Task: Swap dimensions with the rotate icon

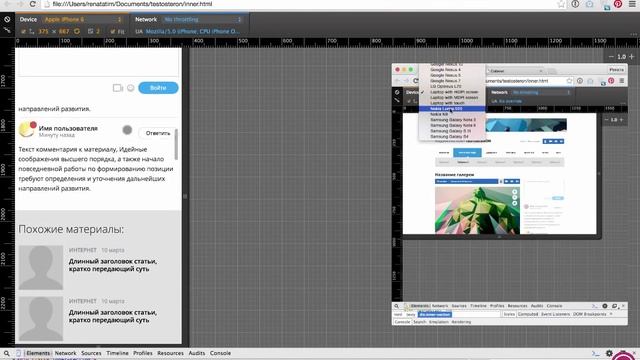Action: click(77, 31)
